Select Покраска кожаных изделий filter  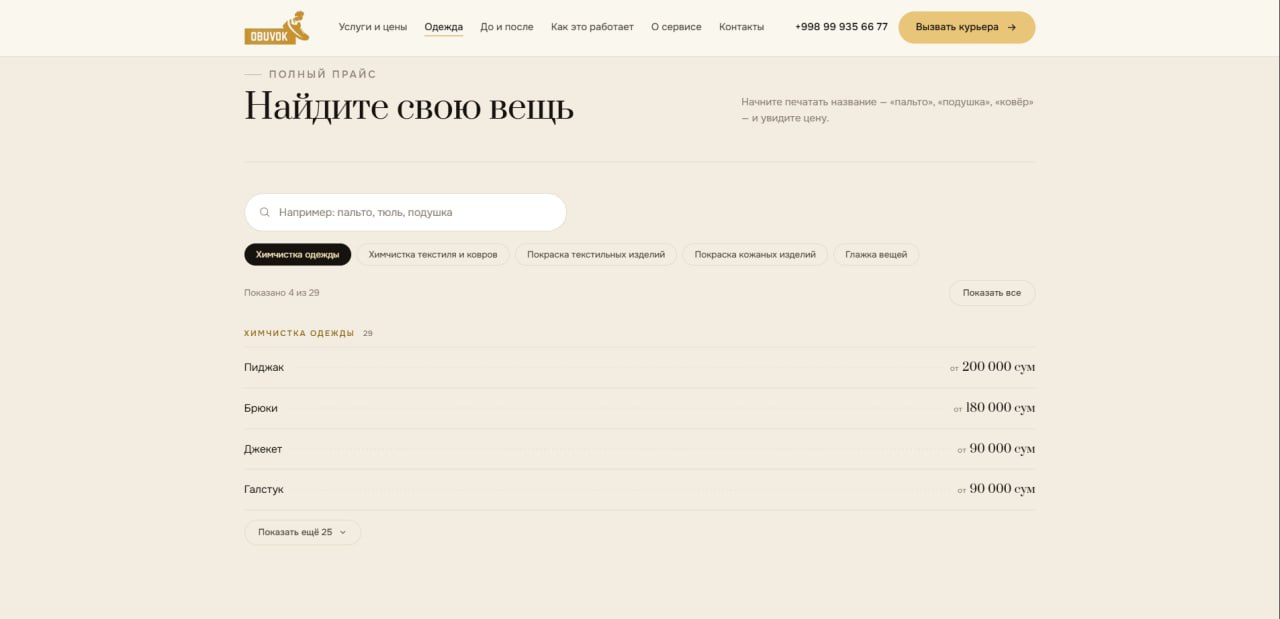[755, 255]
